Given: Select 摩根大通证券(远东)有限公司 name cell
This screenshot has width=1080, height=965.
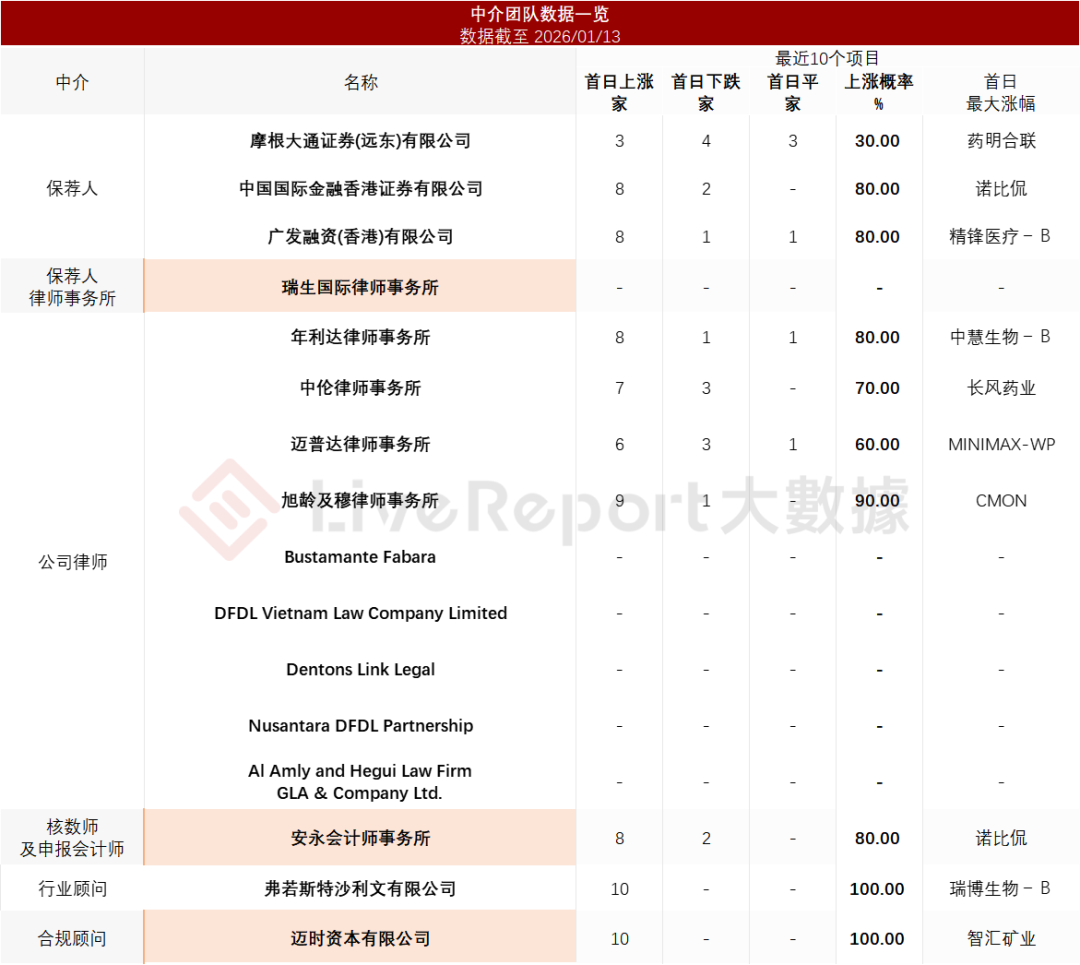Looking at the screenshot, I should 360,141.
